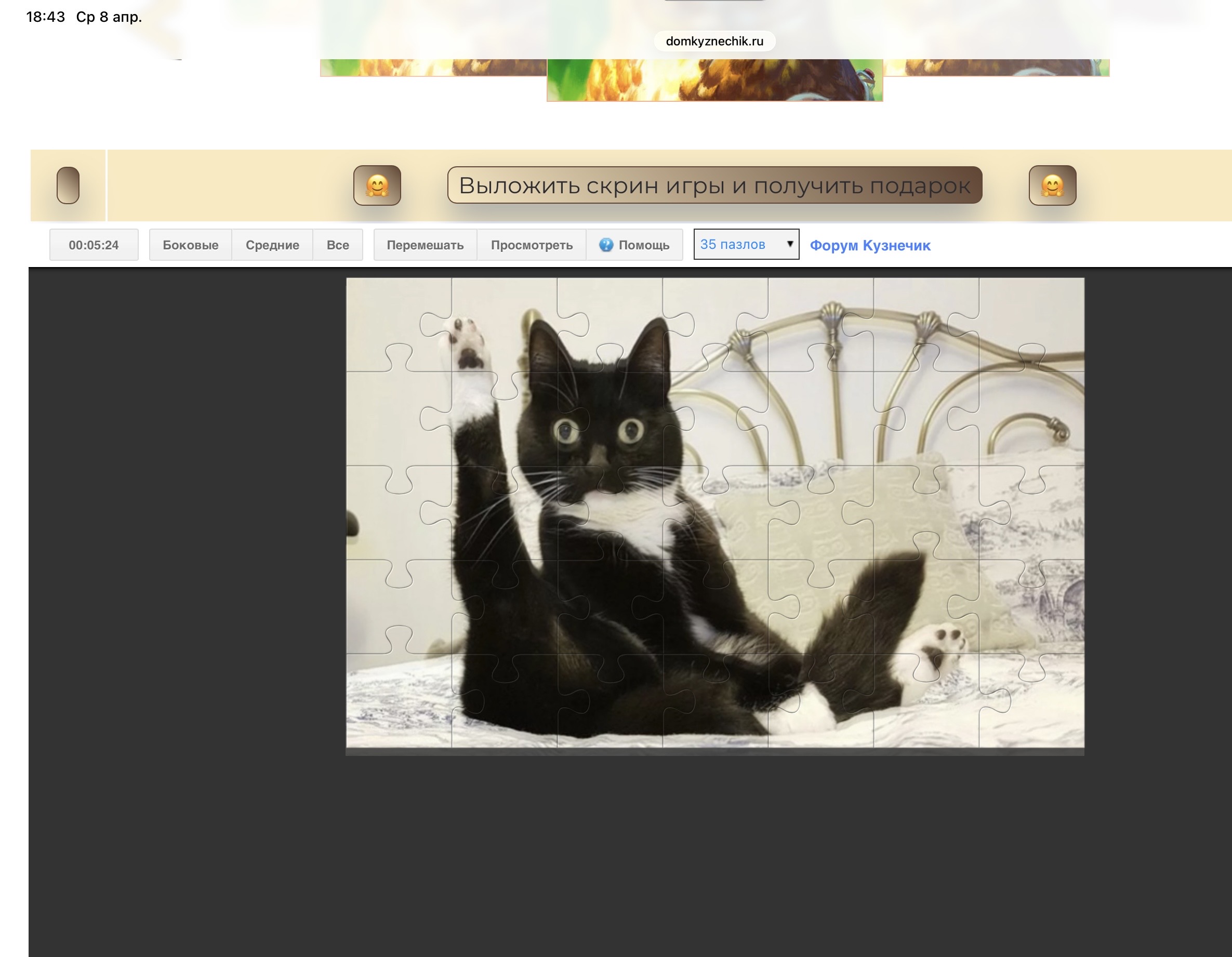This screenshot has height=957, width=1232.
Task: Click the right hugging emoji button
Action: [x=1052, y=185]
